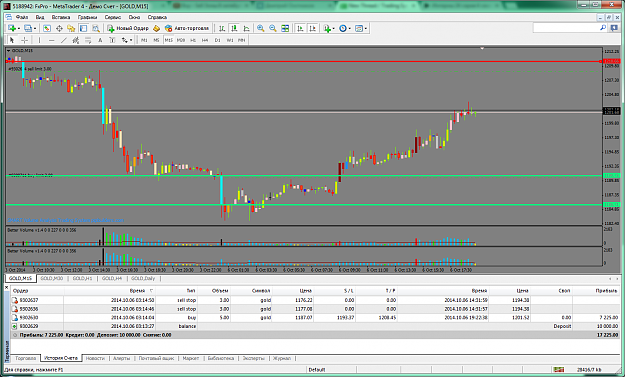Select the Text Label tool

(x=112, y=40)
